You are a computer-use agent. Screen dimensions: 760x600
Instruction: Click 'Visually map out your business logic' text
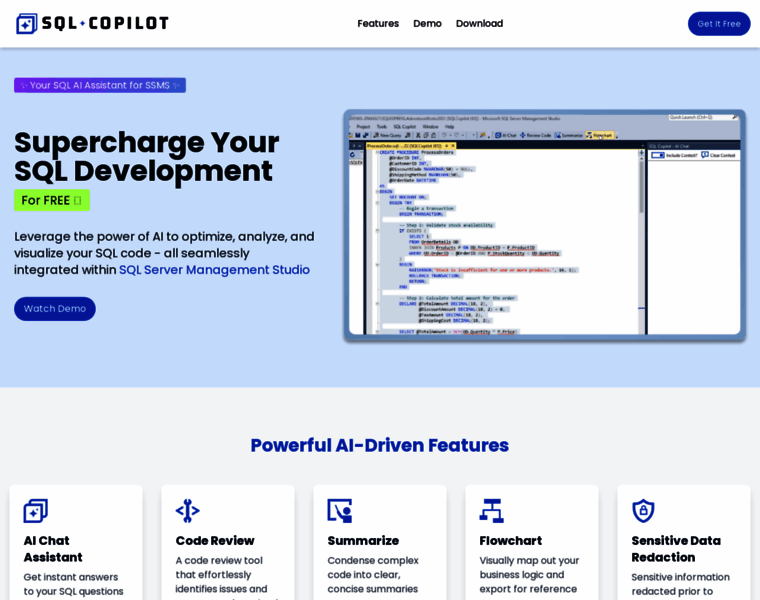pos(529,575)
